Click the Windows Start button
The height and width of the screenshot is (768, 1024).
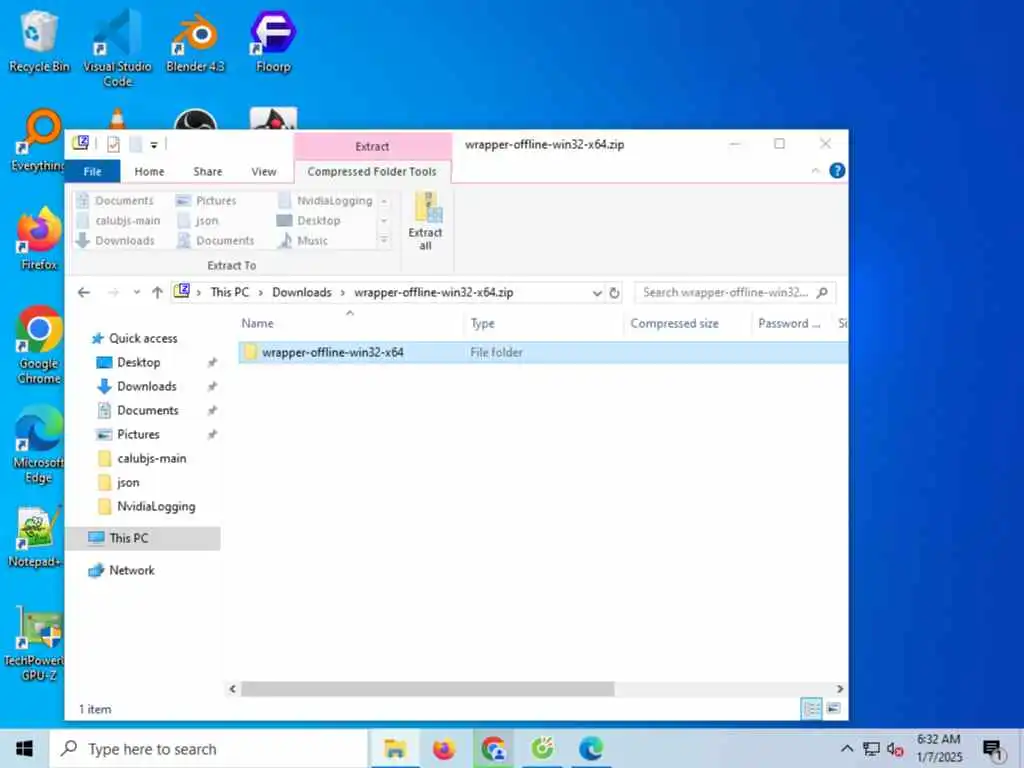[24, 748]
